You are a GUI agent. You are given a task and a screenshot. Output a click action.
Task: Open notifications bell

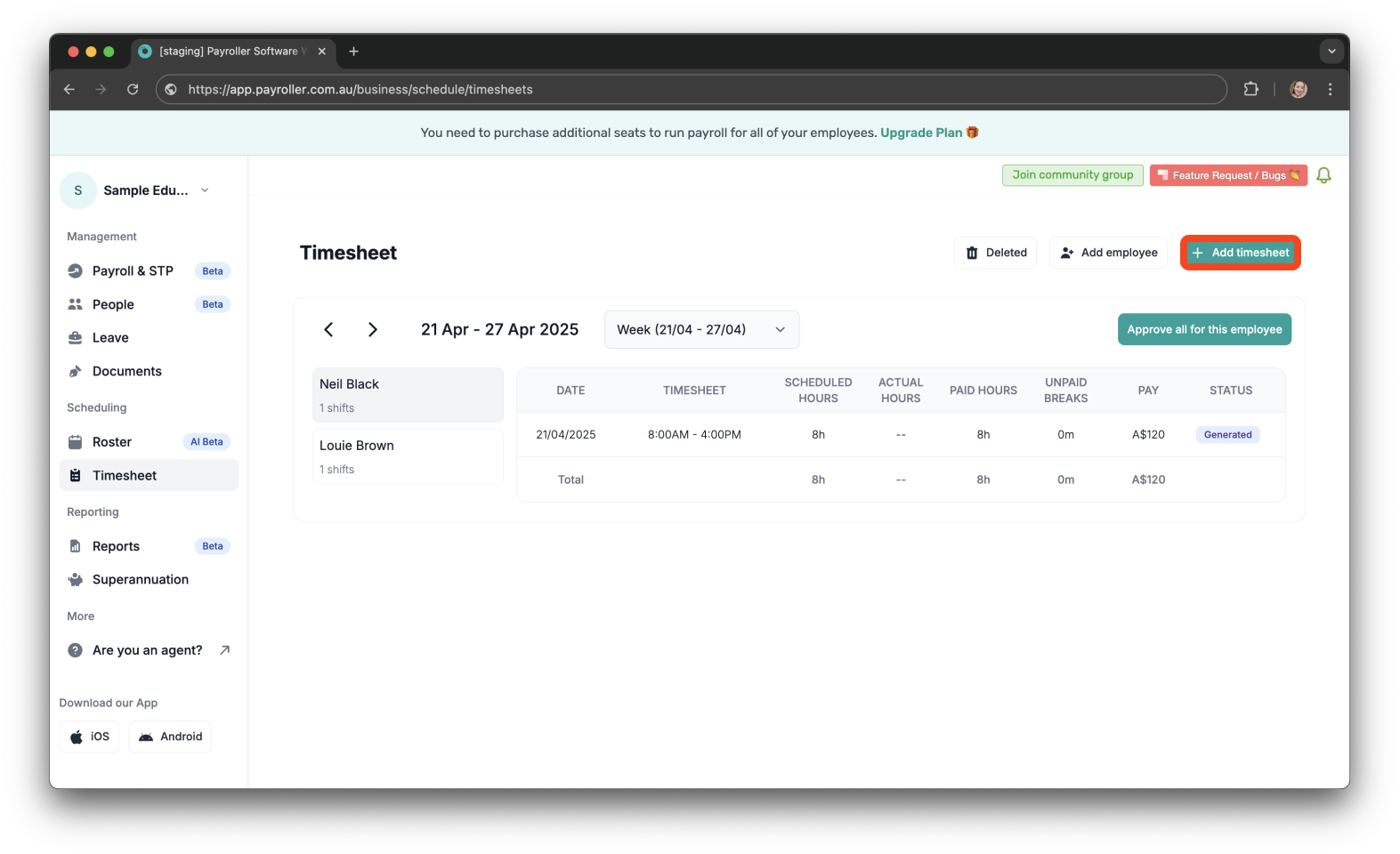click(x=1323, y=175)
